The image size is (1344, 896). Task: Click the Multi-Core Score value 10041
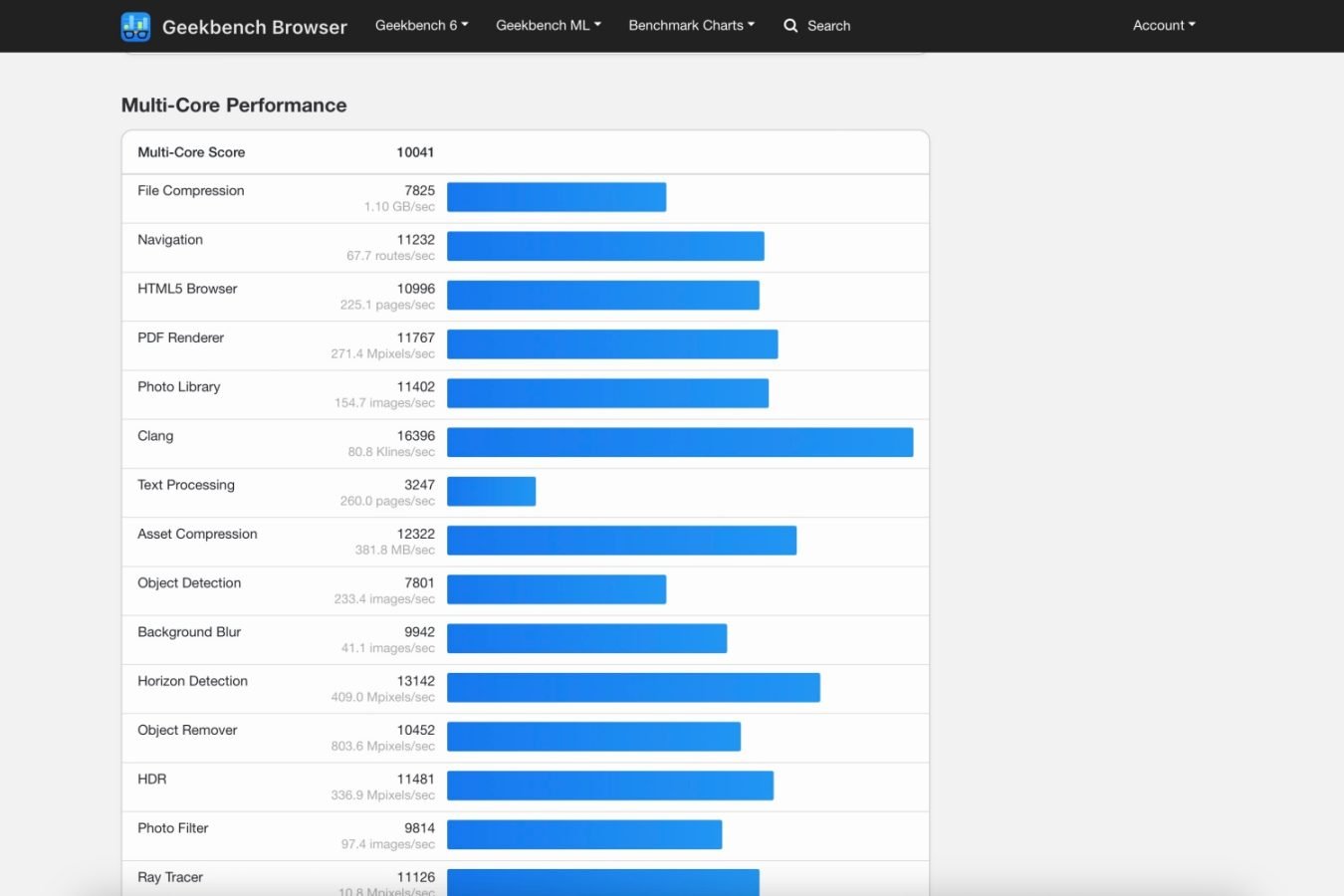415,152
